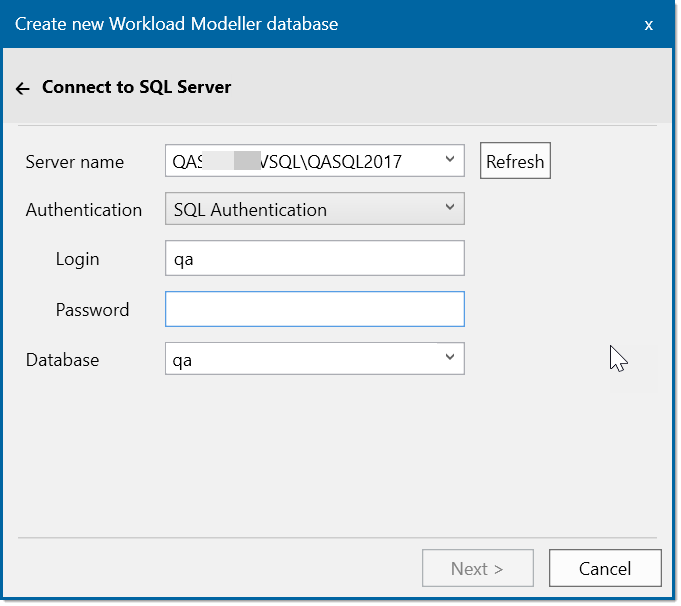Expand the Server name dropdown arrow

click(x=449, y=159)
